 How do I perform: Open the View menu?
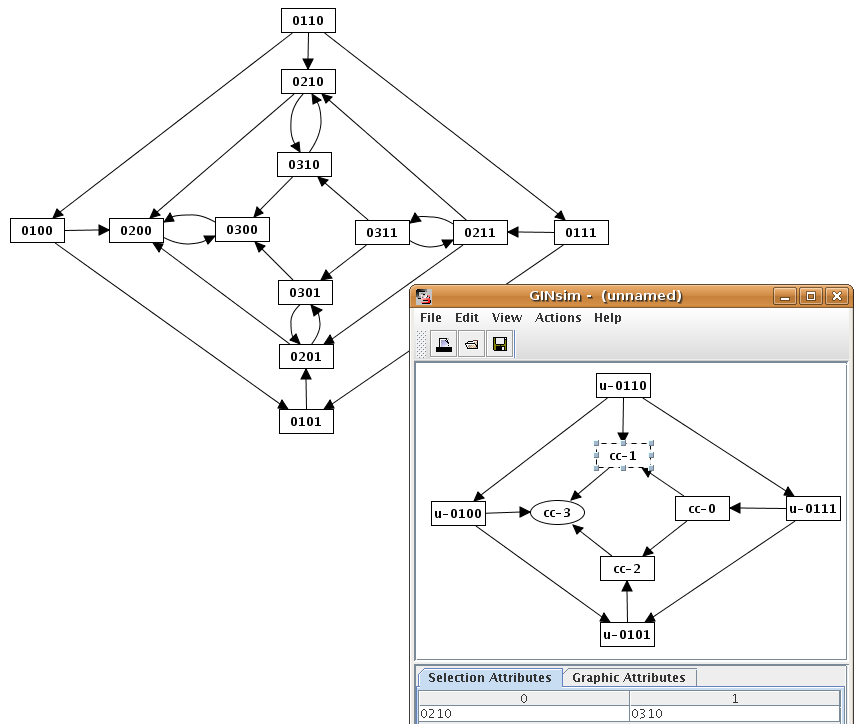tap(507, 317)
